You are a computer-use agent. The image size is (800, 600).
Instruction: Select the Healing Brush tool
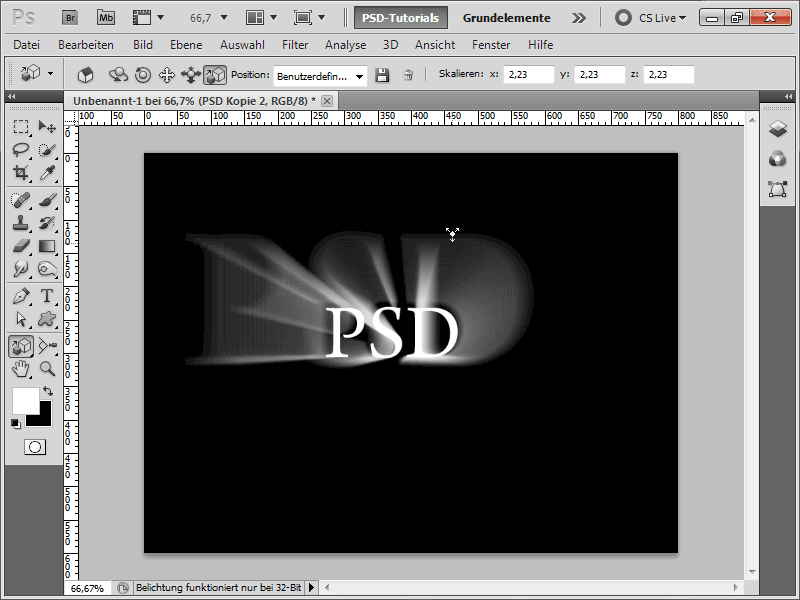coord(21,200)
